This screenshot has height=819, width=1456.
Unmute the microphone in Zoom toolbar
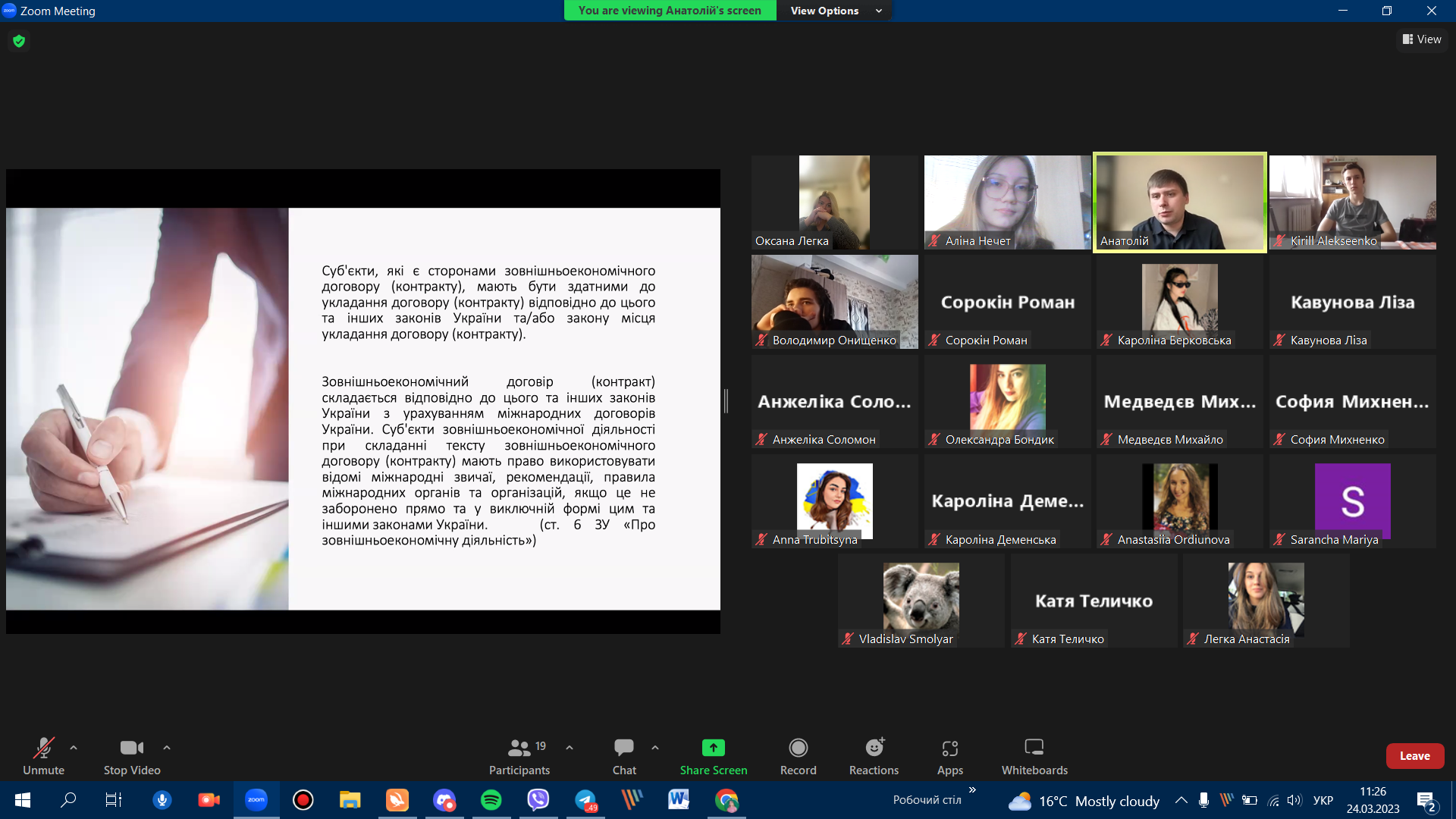point(44,756)
